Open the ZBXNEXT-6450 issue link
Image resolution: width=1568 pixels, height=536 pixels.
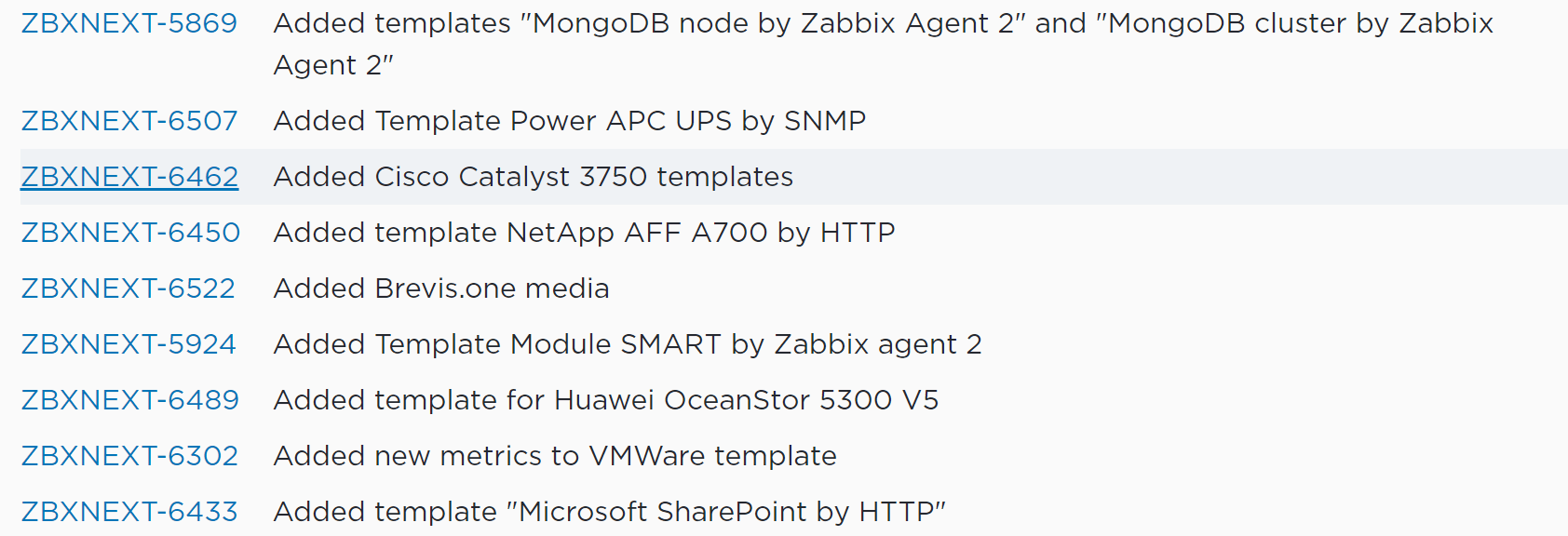pos(128,232)
